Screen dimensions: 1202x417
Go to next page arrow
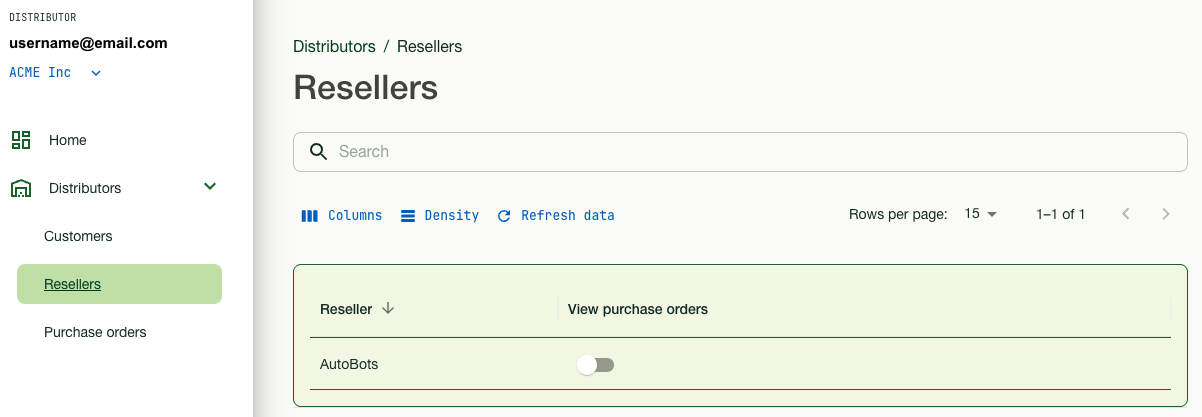point(1165,214)
